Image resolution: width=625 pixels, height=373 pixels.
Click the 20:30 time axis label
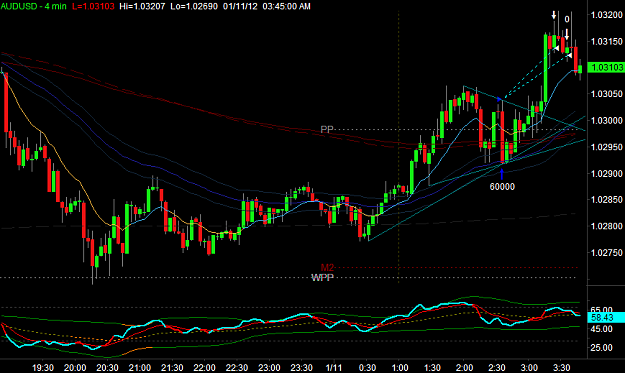pyautogui.click(x=108, y=367)
